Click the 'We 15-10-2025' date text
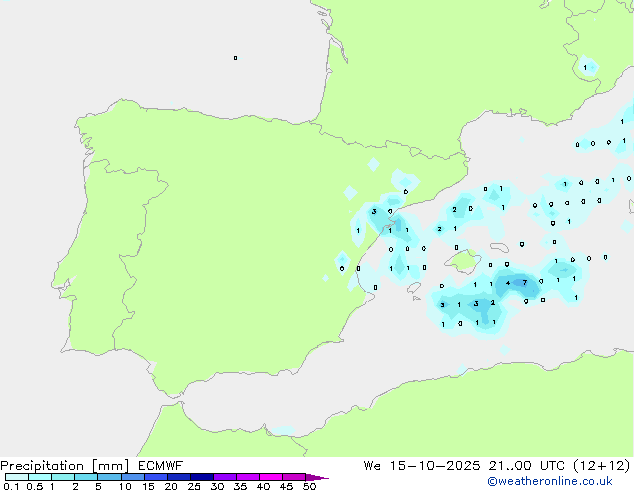The image size is (634, 490). click(x=422, y=466)
